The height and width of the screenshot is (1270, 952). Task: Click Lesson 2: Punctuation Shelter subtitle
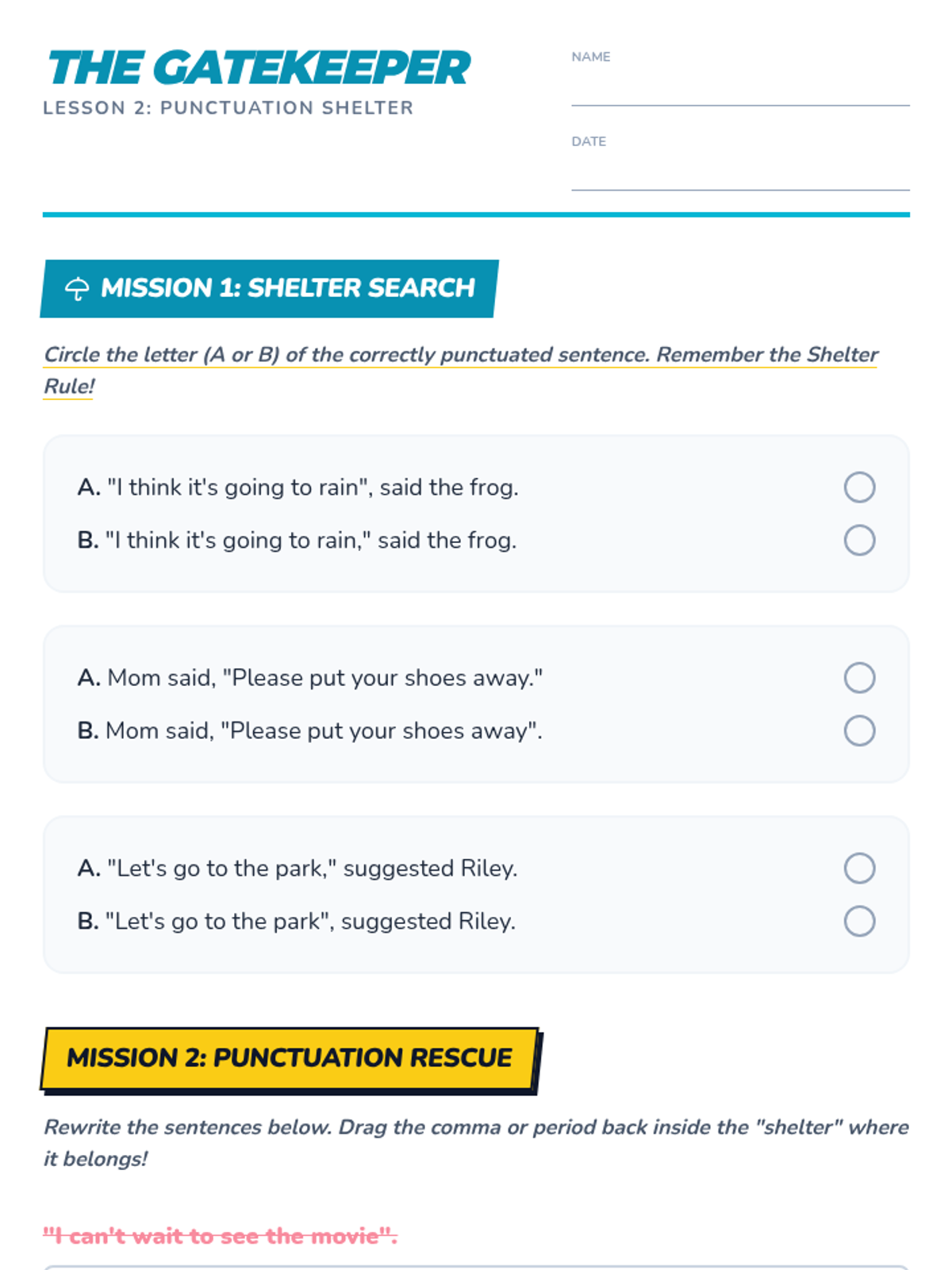(228, 108)
